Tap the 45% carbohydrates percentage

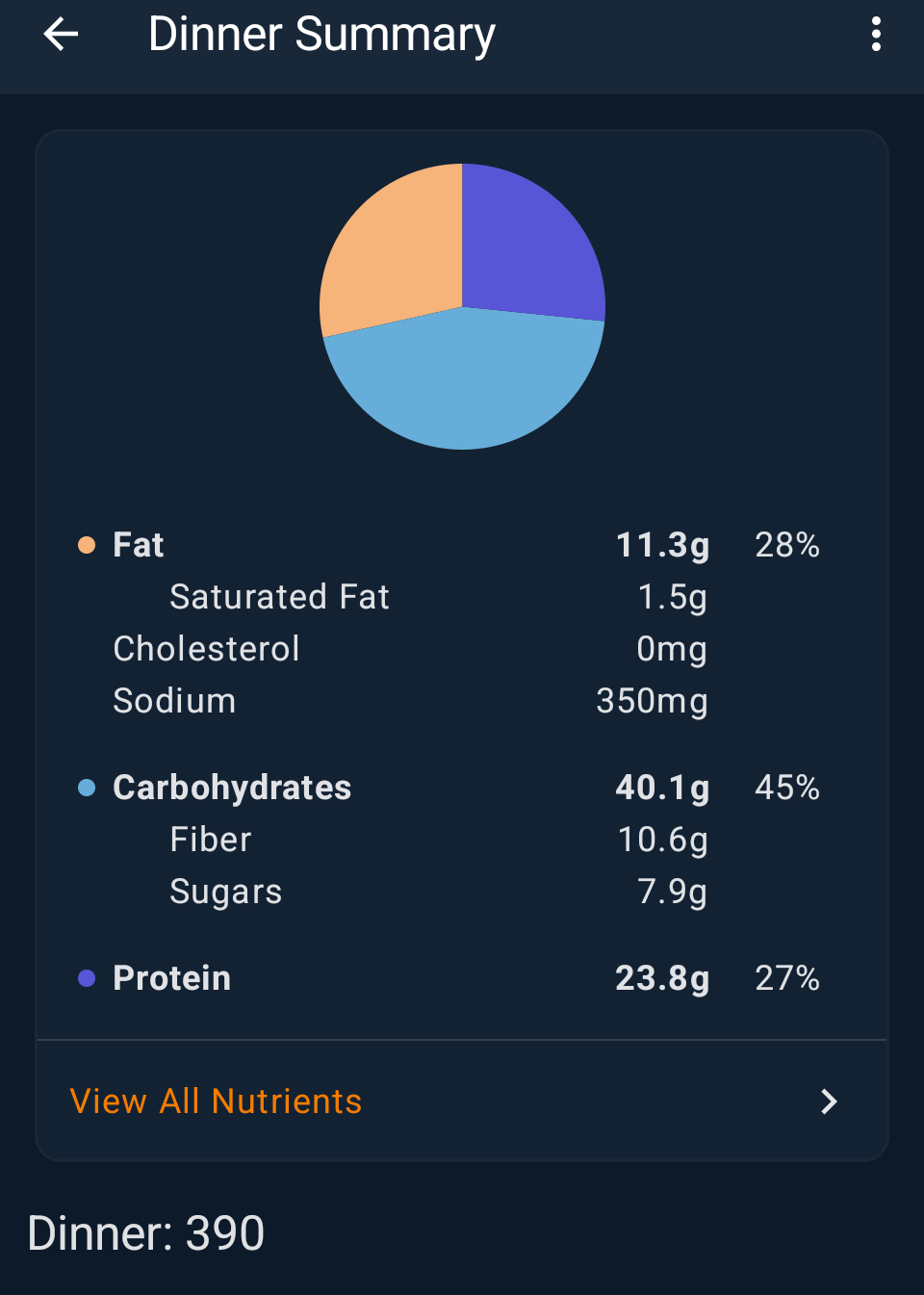click(787, 788)
